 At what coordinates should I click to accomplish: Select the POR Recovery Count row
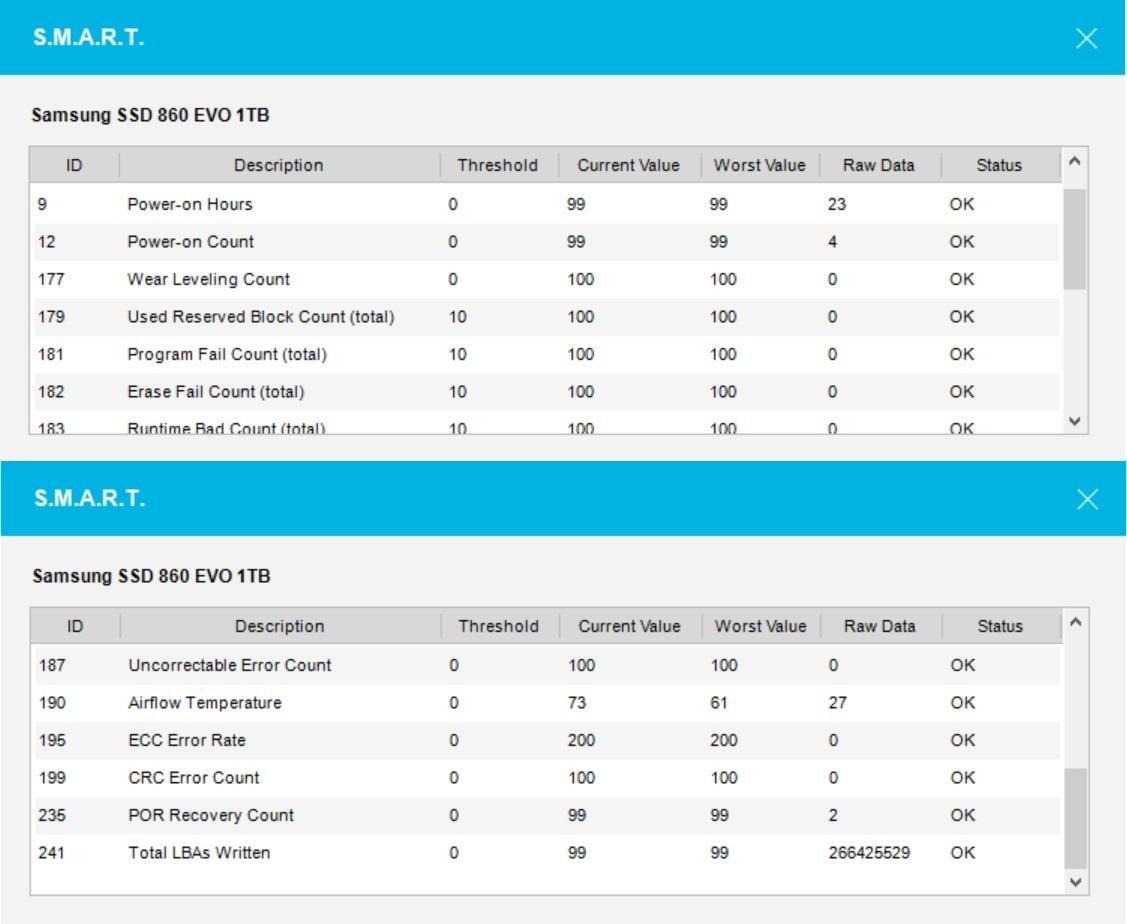click(546, 816)
